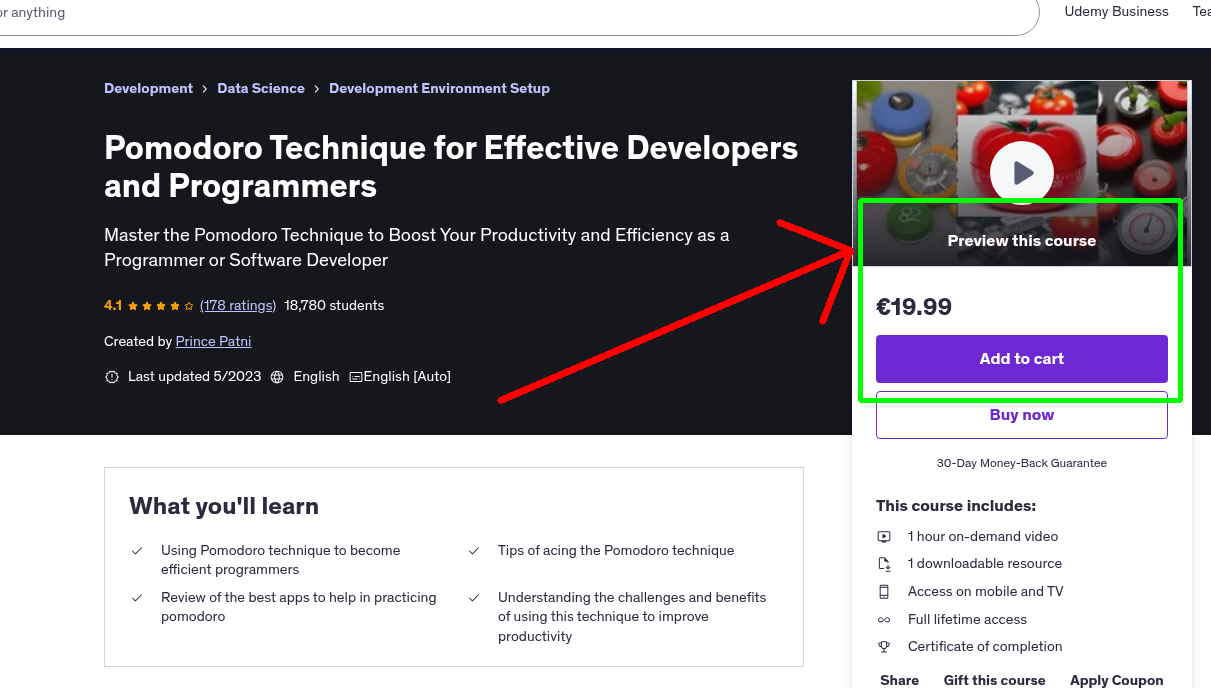Screen dimensions: 1211x688
Task: View the 178 ratings link
Action: (x=237, y=305)
